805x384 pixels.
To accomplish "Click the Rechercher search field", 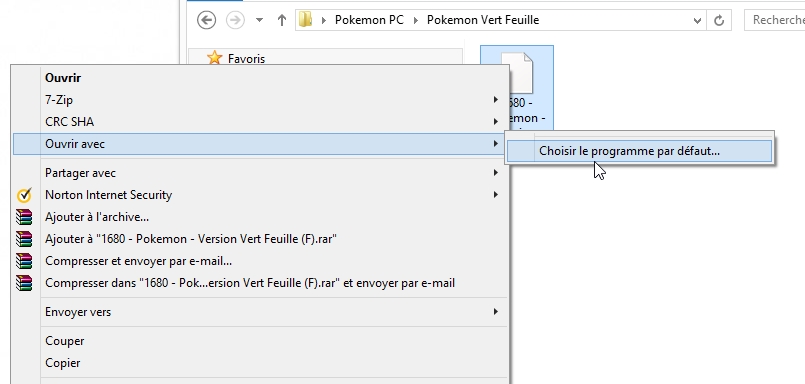I will pos(775,20).
